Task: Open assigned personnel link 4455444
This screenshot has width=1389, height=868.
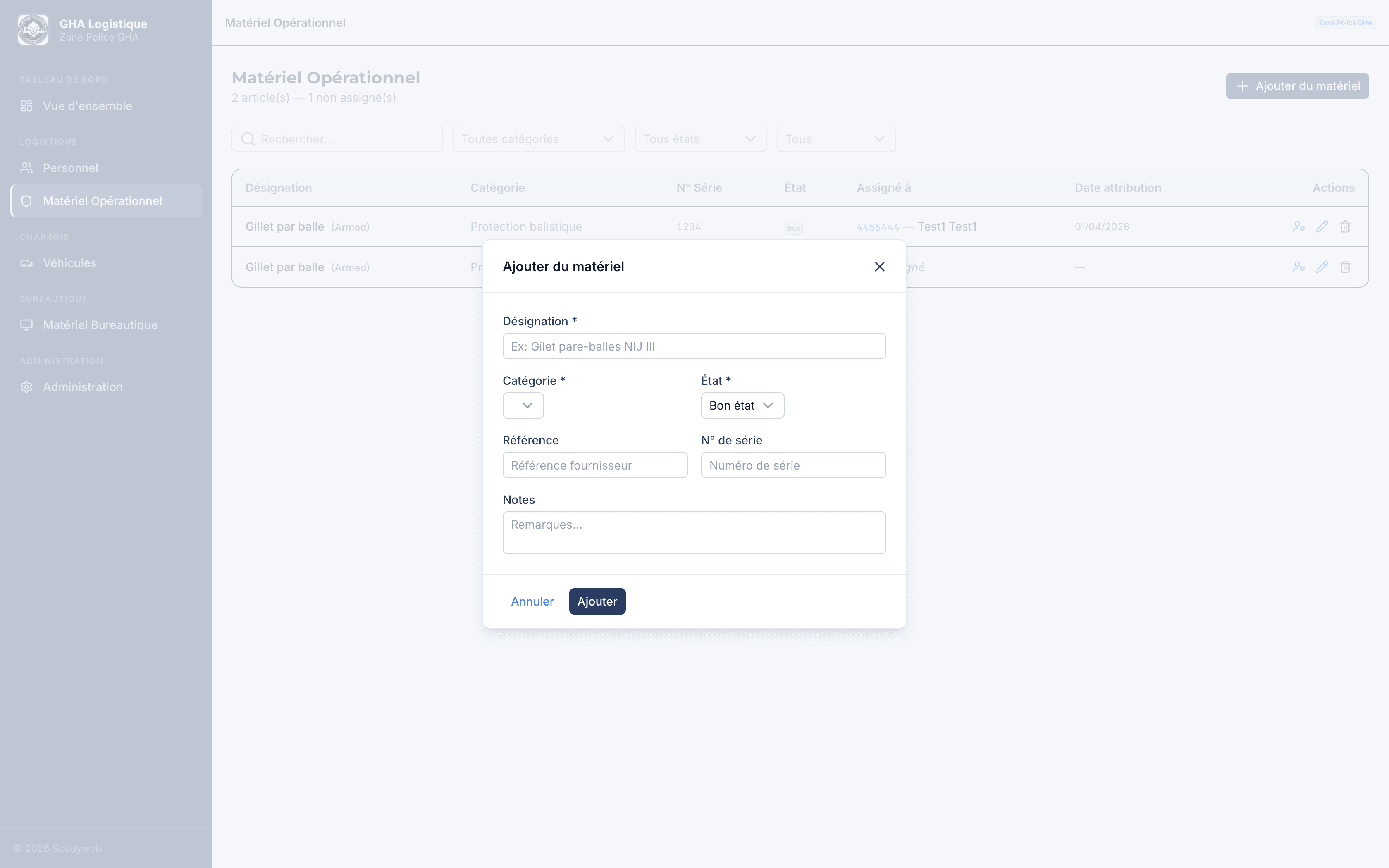Action: pyautogui.click(x=878, y=226)
